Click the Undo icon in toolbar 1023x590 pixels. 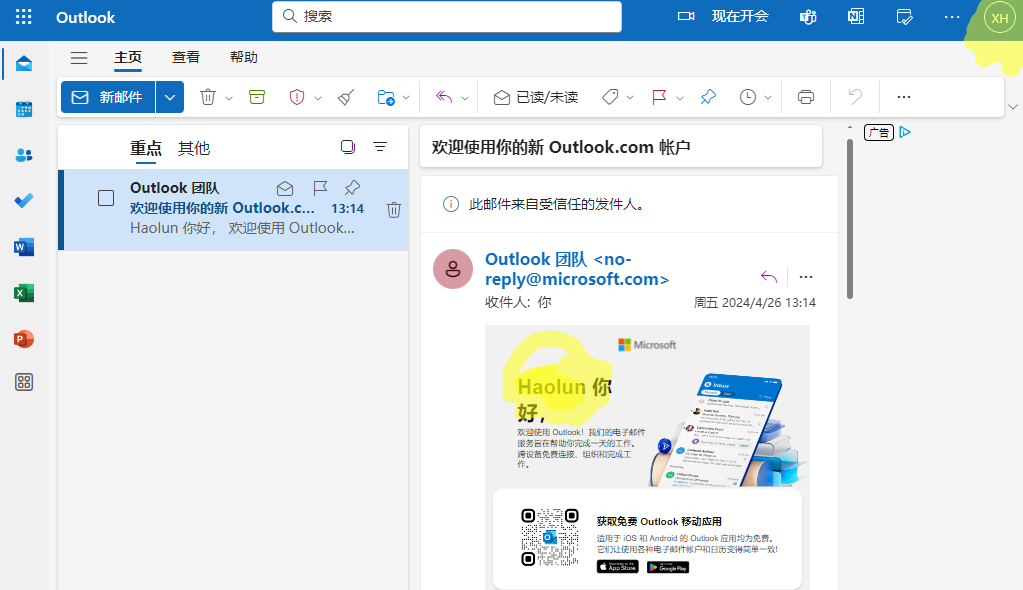click(855, 97)
